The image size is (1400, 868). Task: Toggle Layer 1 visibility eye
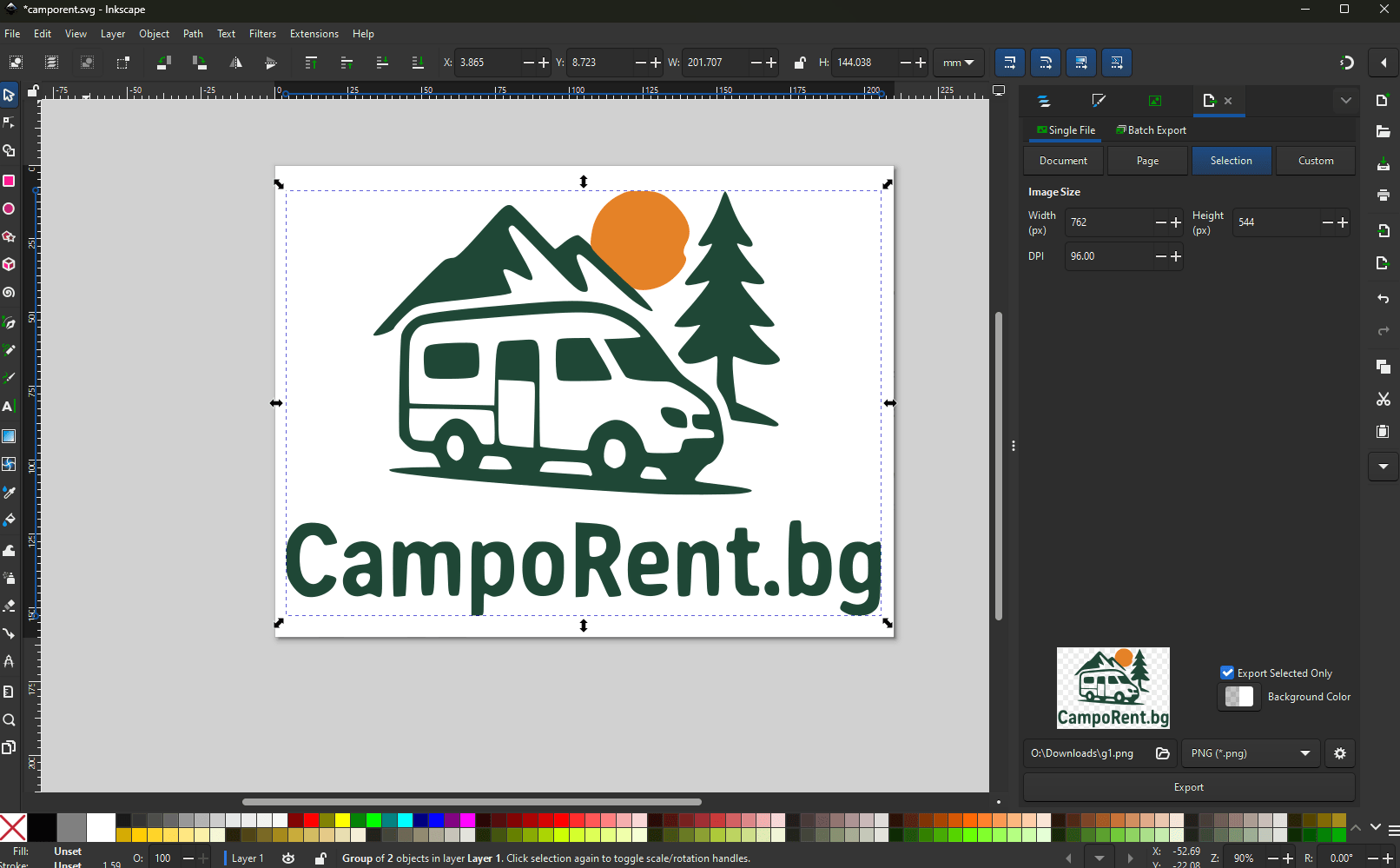coord(288,858)
